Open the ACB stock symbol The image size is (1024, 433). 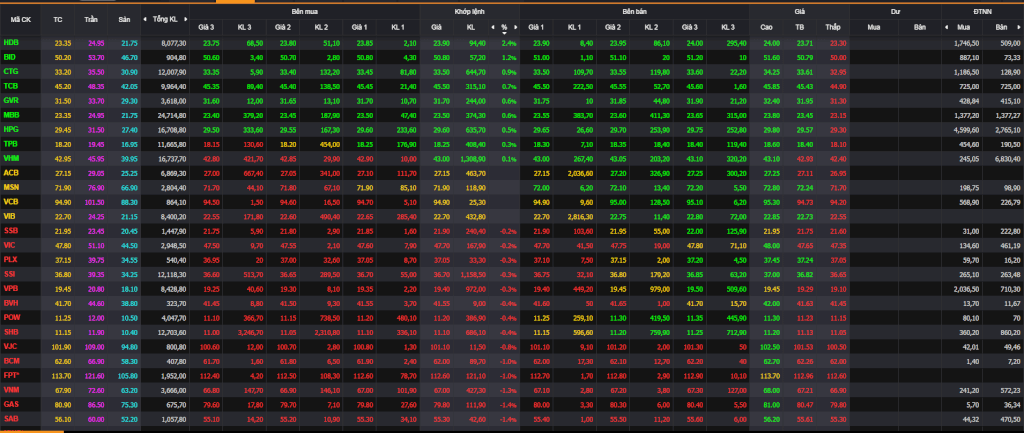pos(10,172)
